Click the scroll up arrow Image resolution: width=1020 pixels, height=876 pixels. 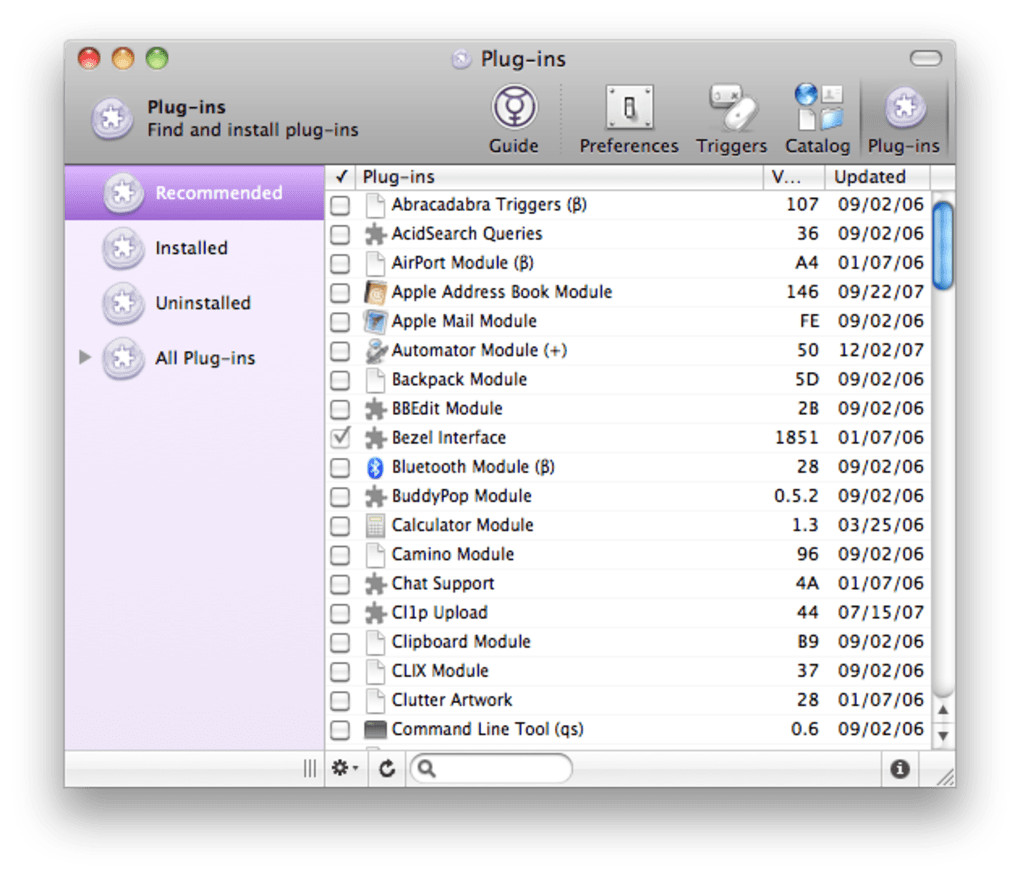(943, 710)
